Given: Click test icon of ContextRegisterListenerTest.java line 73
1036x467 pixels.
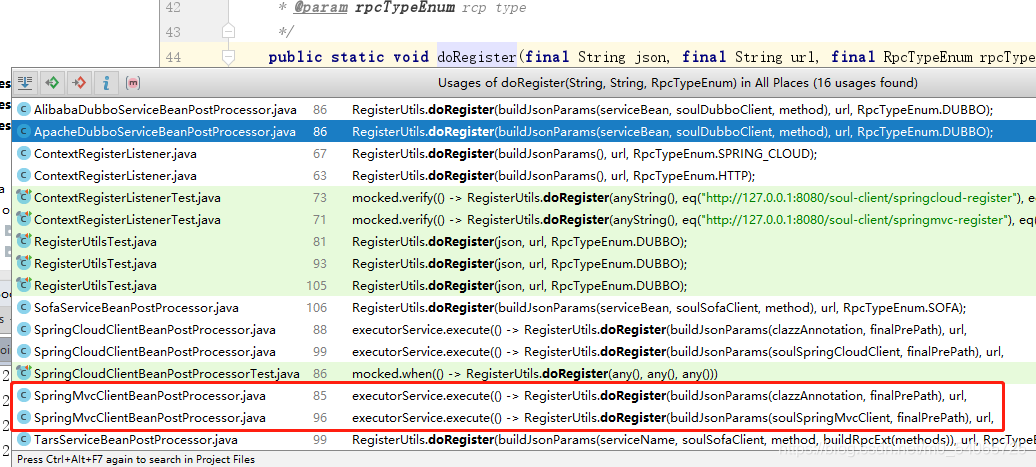Looking at the screenshot, I should [x=24, y=198].
